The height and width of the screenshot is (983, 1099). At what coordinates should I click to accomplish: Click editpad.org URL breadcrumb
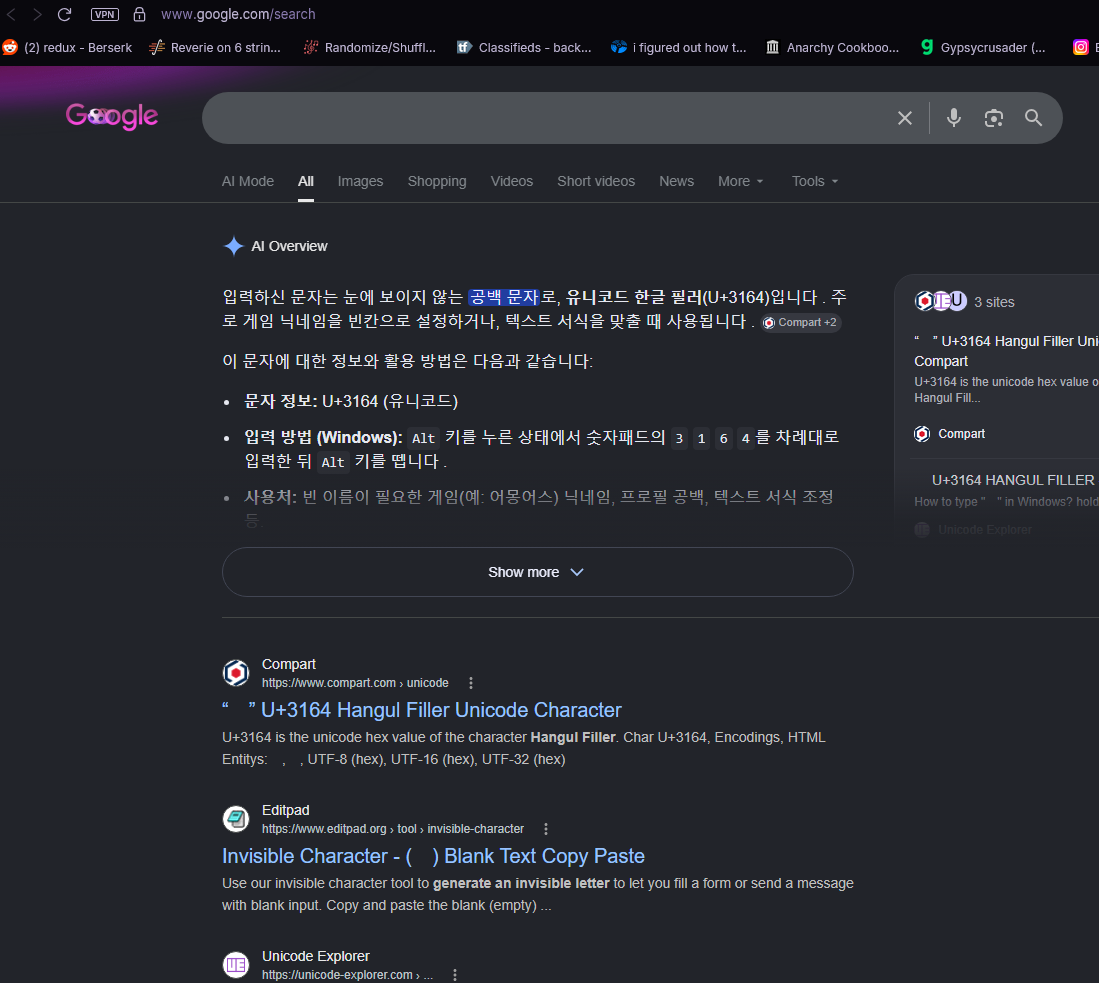[x=392, y=829]
